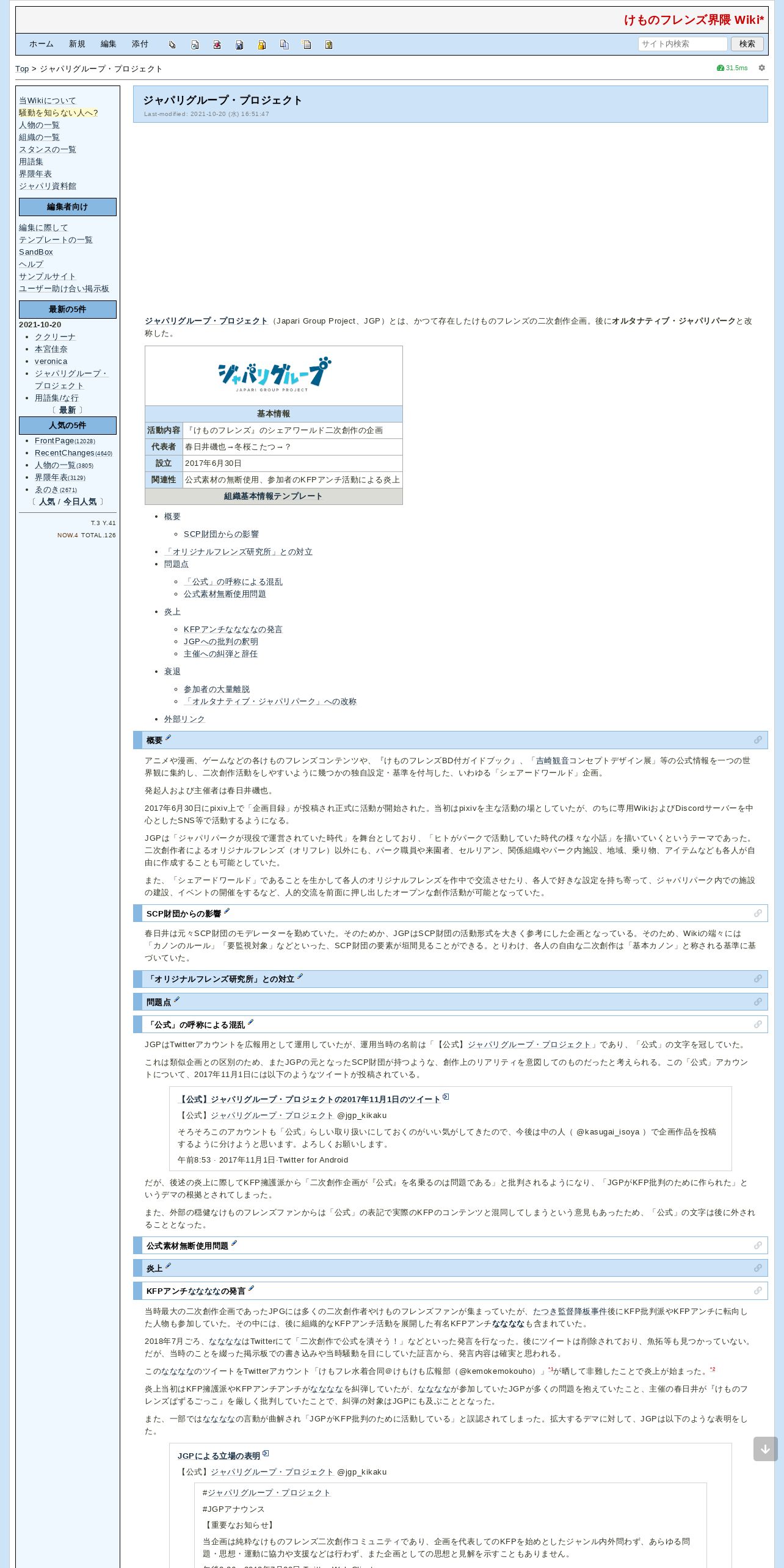Click the pencil icon beside 炎上 heading
This screenshot has height=1568, width=784.
168,1266
